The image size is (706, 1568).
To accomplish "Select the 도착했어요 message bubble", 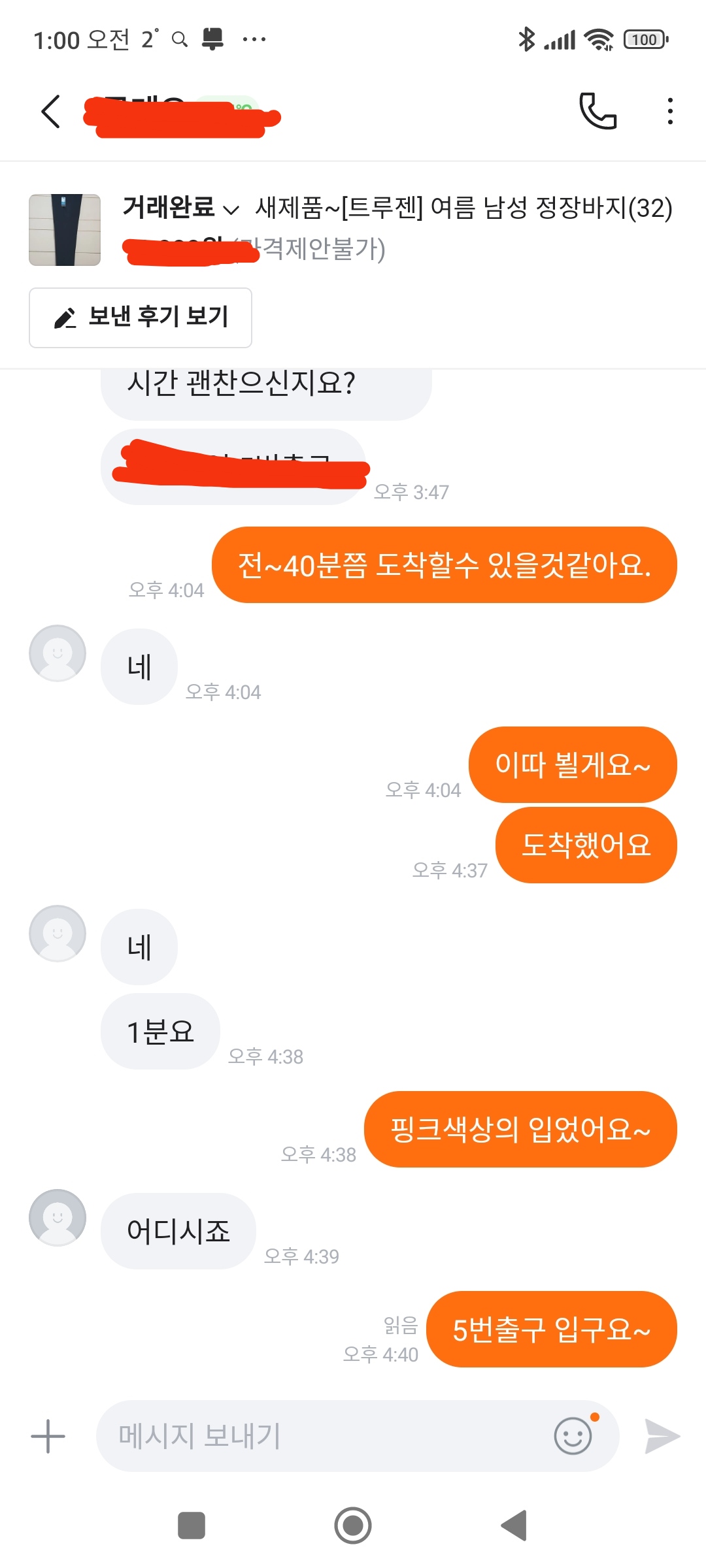I will 586,845.
